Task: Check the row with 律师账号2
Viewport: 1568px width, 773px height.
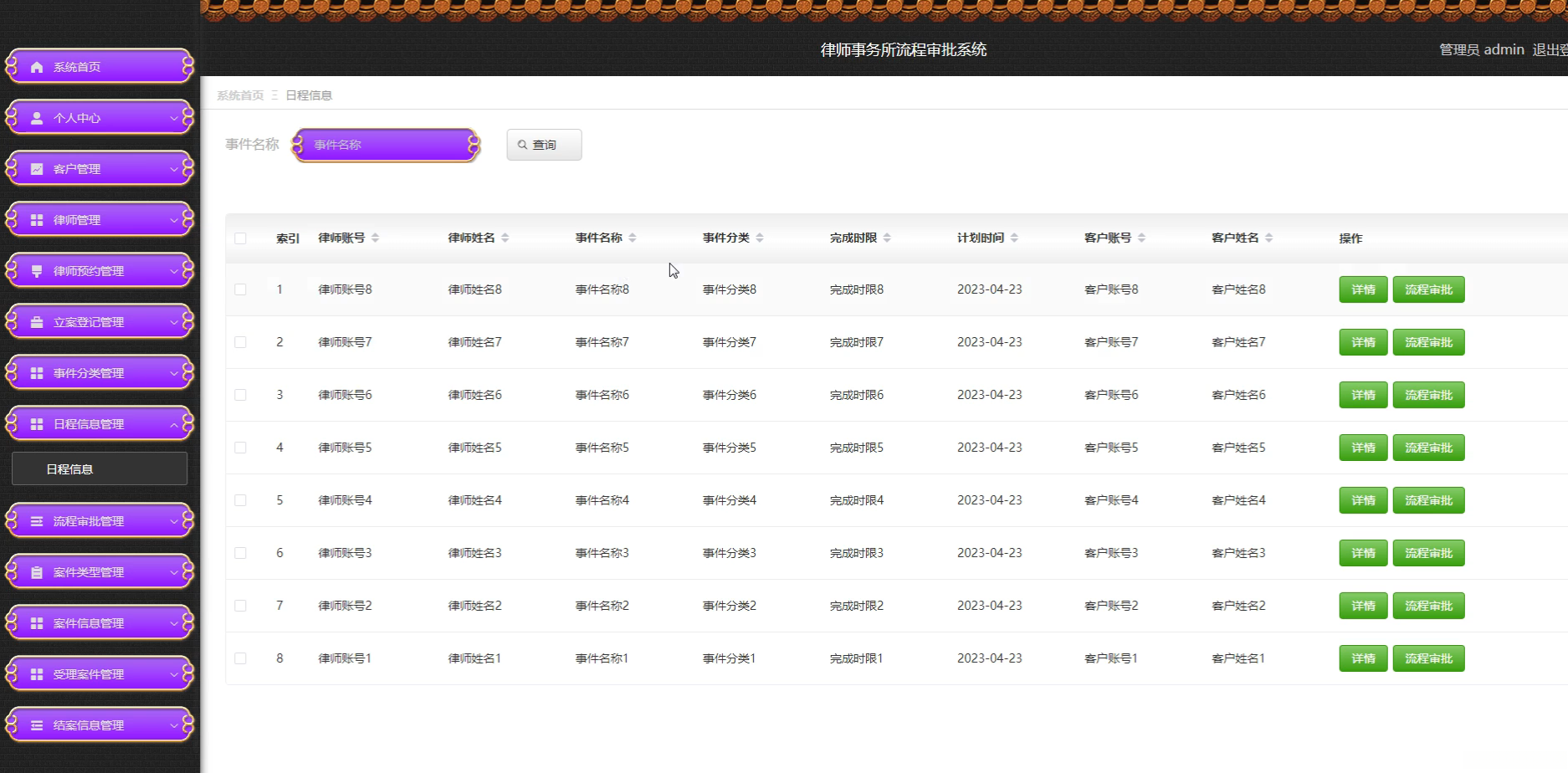Action: 240,606
